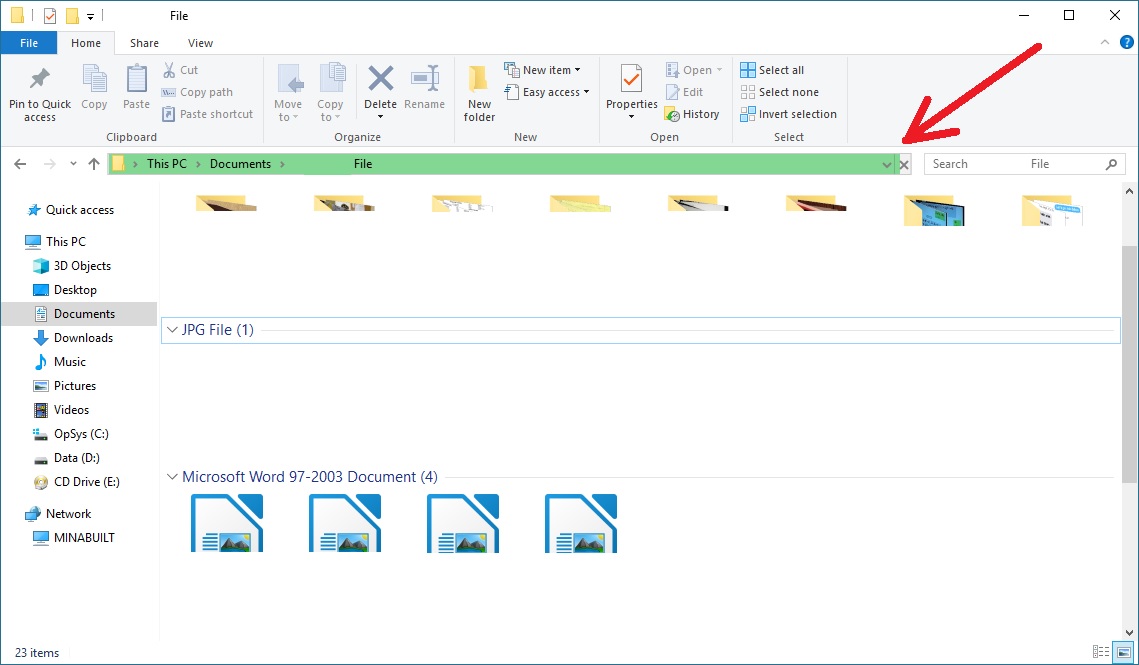Click Invert selection
This screenshot has height=665, width=1139.
pos(788,114)
